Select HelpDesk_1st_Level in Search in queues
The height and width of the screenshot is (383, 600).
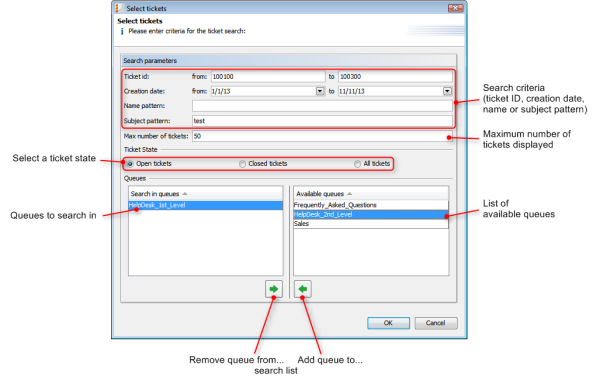click(x=205, y=205)
